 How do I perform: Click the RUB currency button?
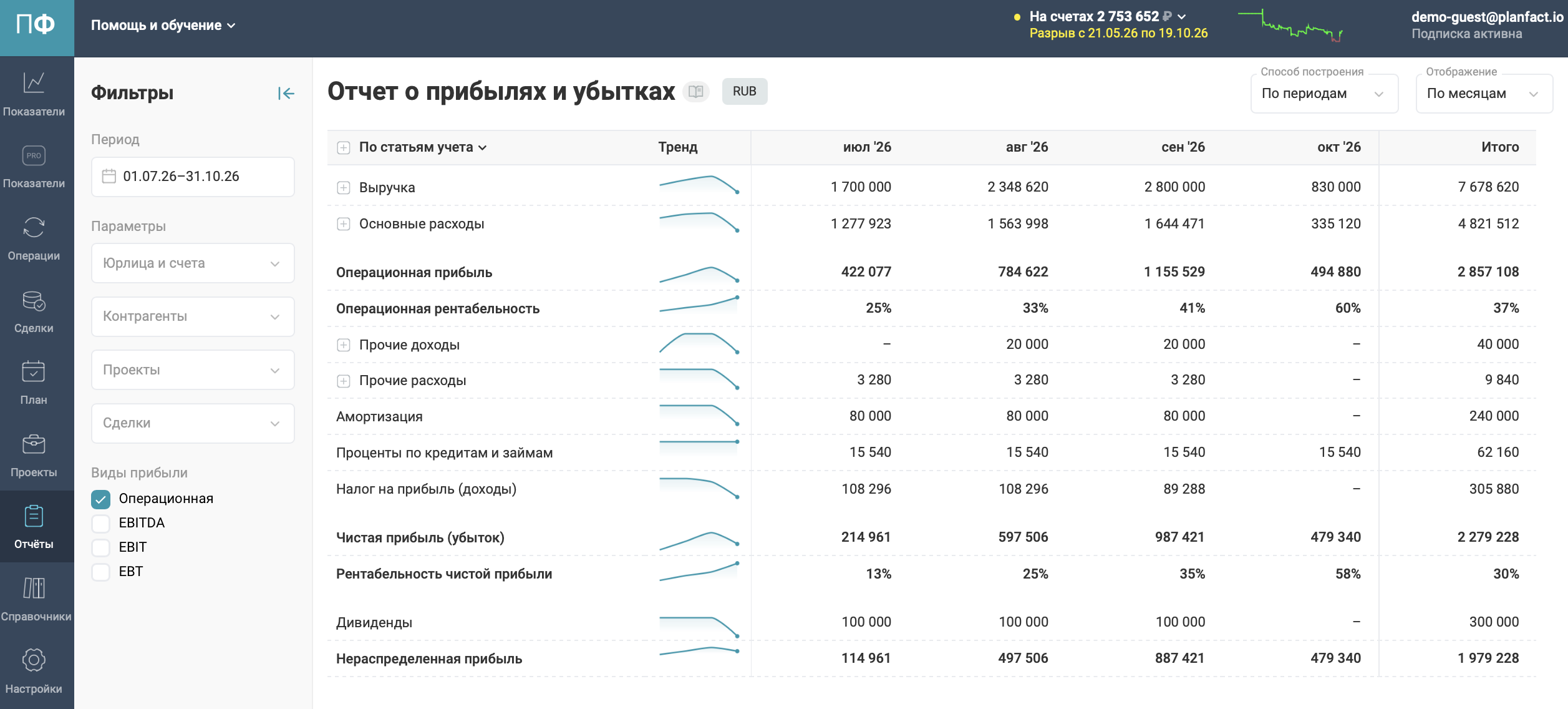745,92
